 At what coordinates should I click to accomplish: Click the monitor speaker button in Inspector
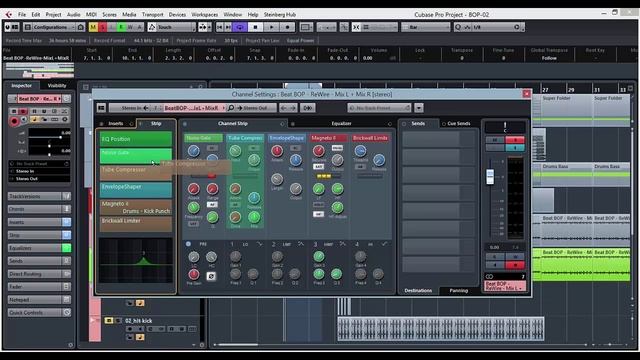[x=24, y=120]
